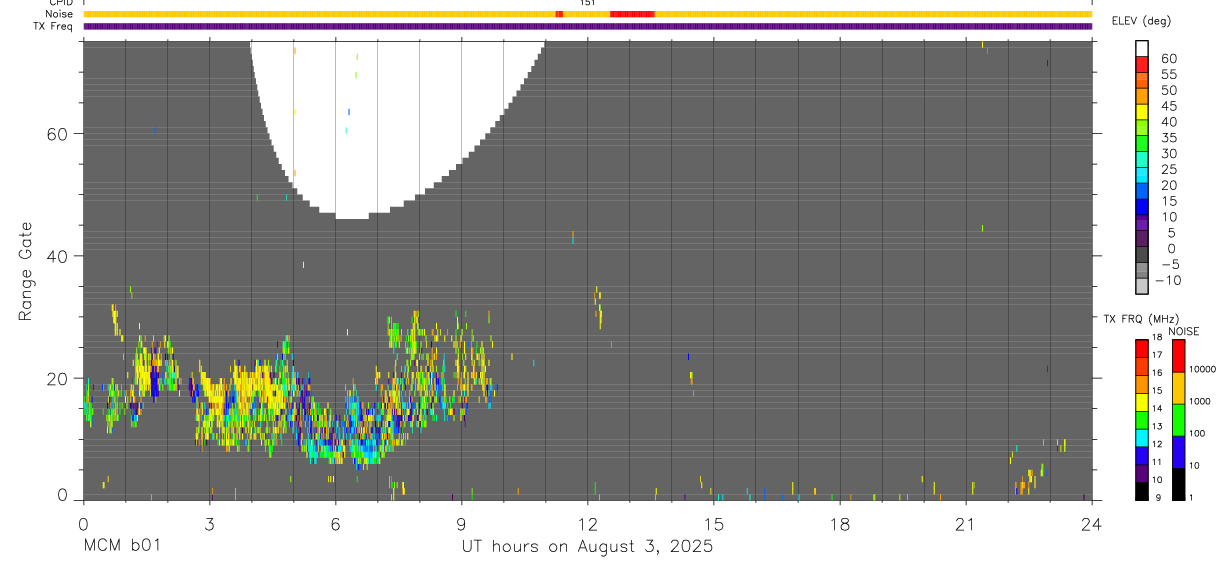This screenshot has width=1228, height=567.
Task: Click the 'NOISE' legend title
Action: (x=1184, y=331)
